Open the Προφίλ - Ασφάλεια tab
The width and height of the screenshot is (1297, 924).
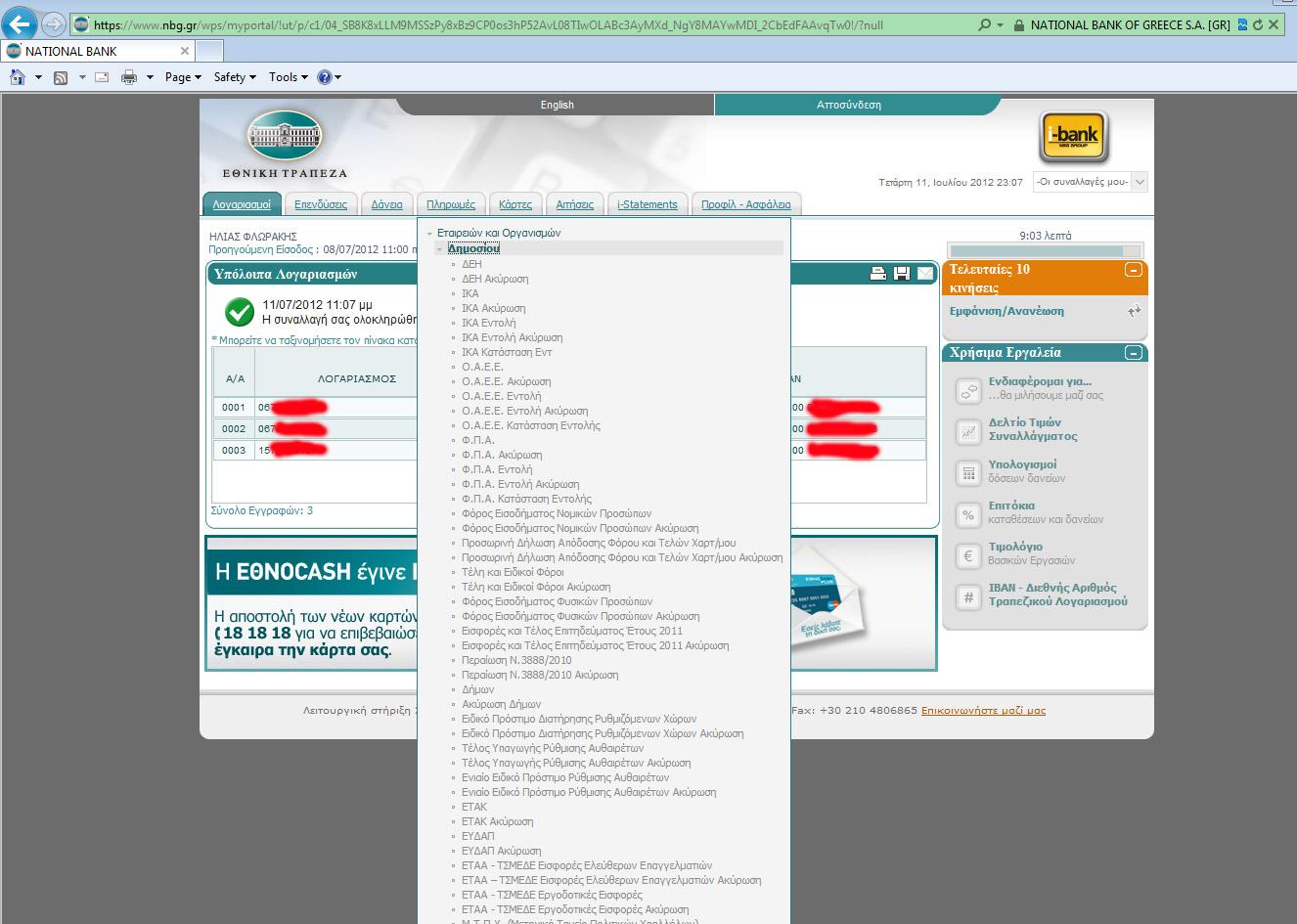[746, 204]
